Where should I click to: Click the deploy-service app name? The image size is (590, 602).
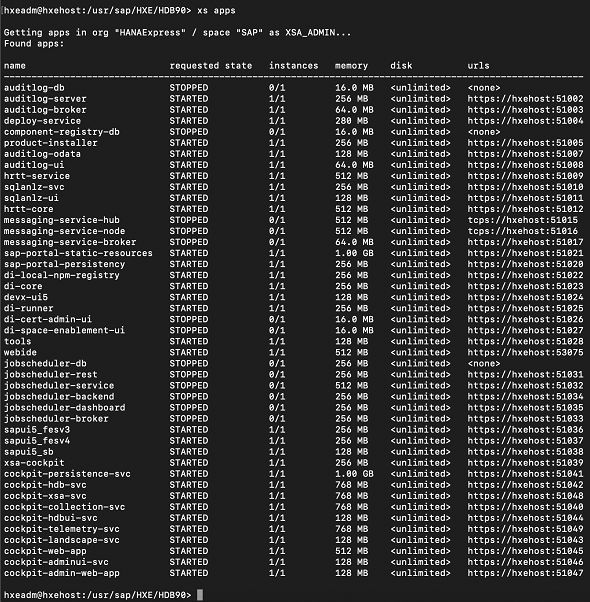click(43, 121)
